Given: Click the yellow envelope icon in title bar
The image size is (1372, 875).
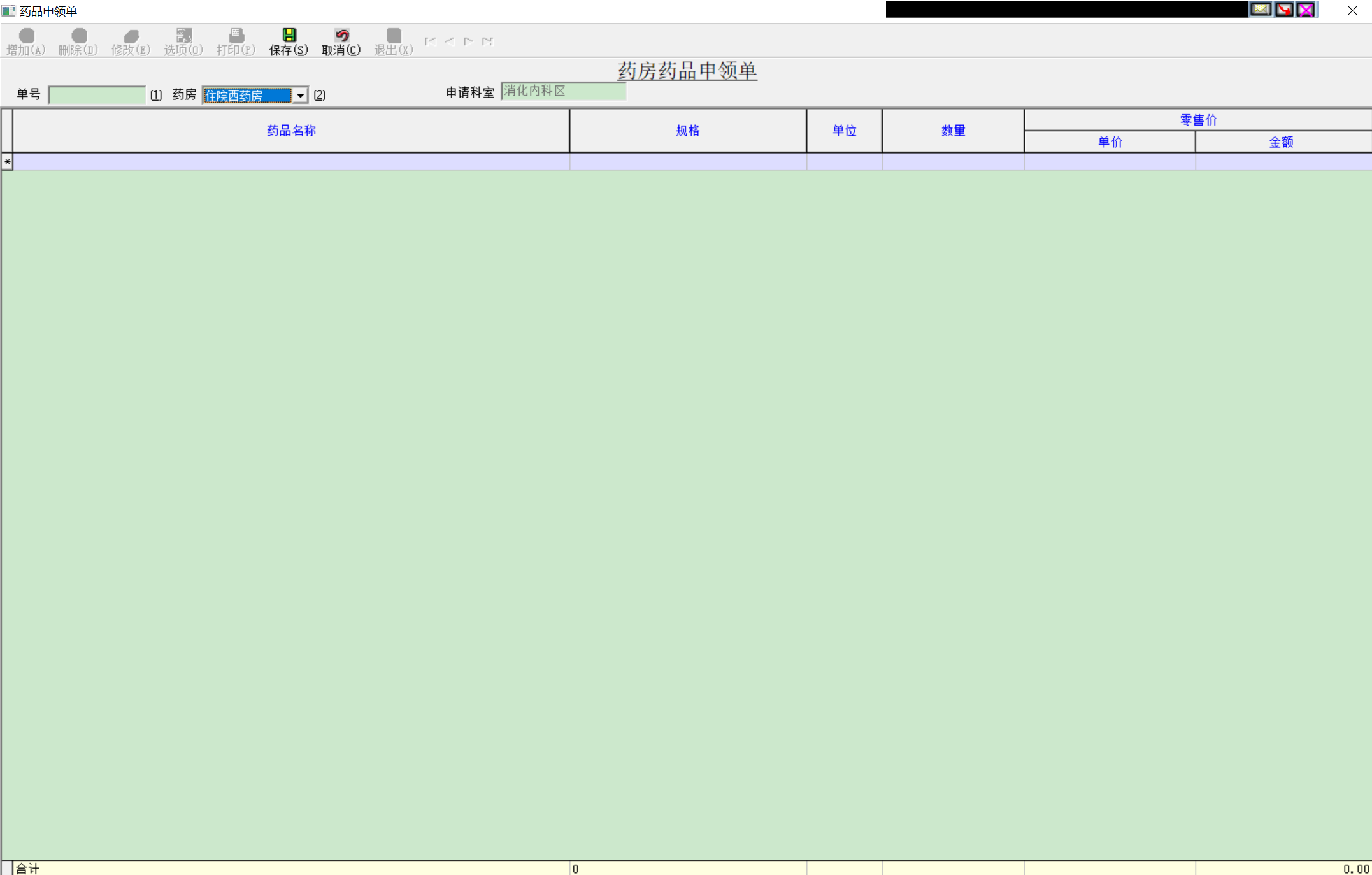Looking at the screenshot, I should 1260,10.
